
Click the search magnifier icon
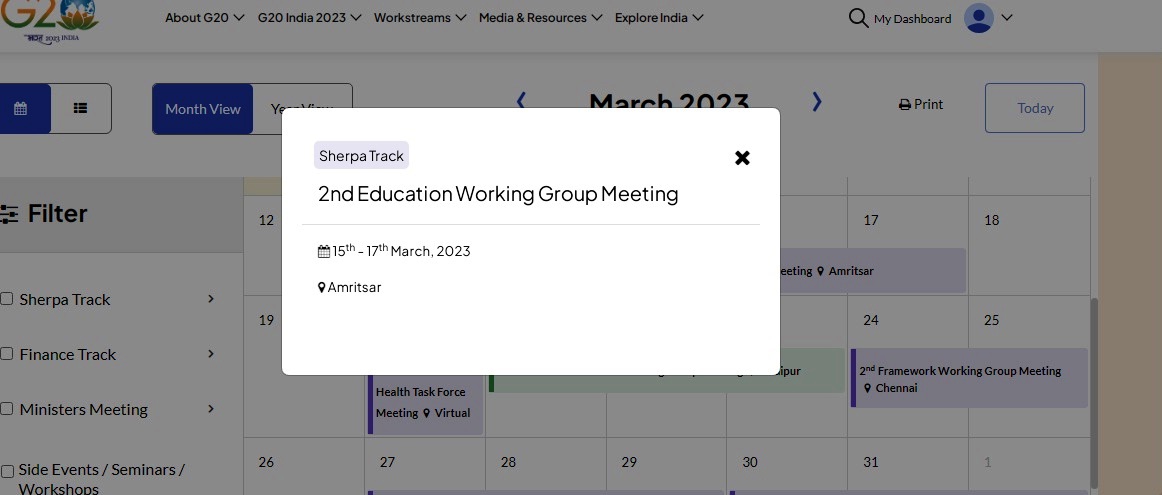pos(858,18)
